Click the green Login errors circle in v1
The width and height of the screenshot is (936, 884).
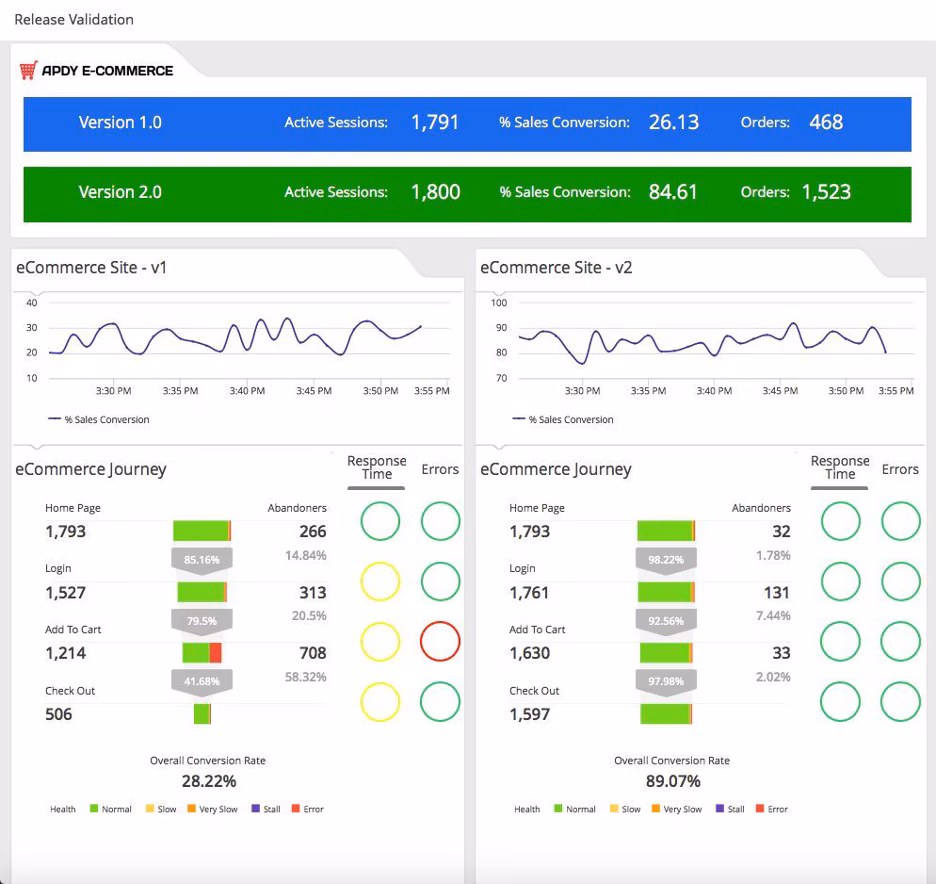click(x=440, y=581)
